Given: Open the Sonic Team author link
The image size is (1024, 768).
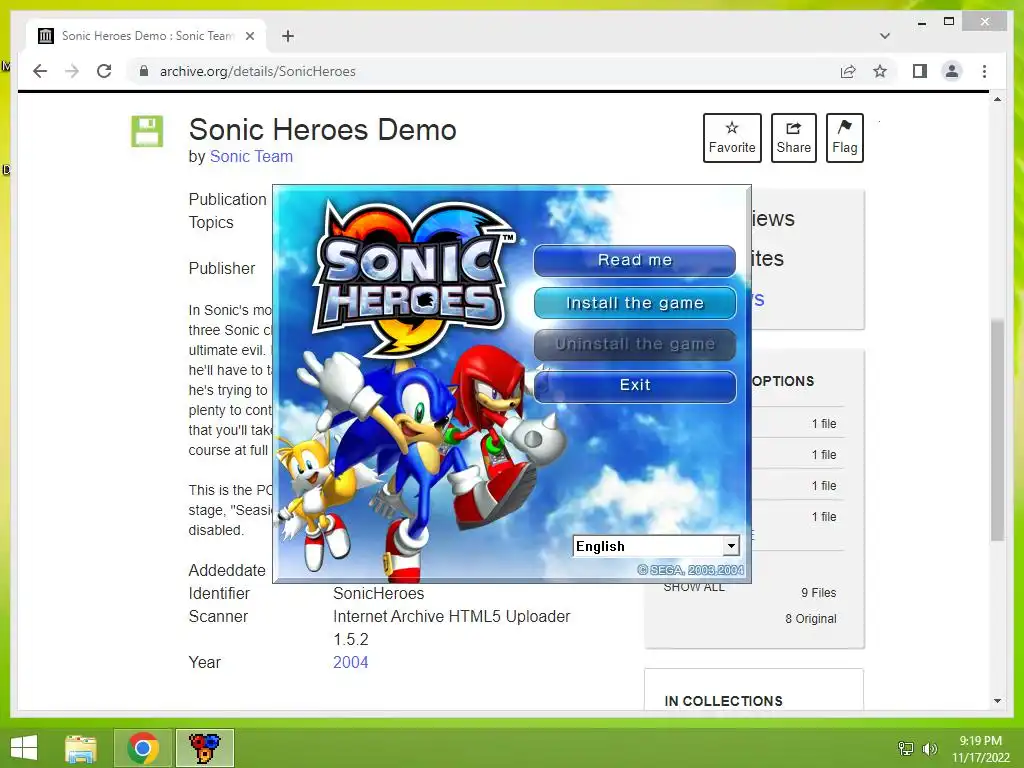Looking at the screenshot, I should [x=251, y=157].
